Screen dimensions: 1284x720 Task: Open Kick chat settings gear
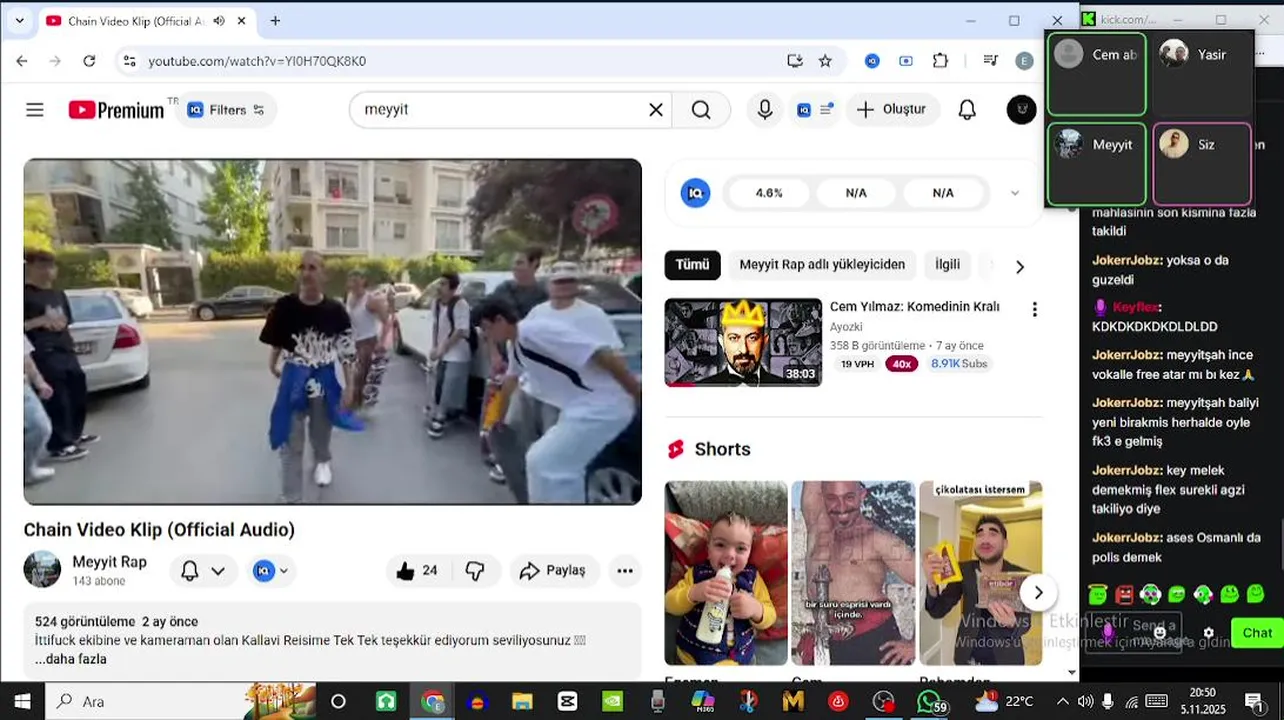[x=1208, y=633]
